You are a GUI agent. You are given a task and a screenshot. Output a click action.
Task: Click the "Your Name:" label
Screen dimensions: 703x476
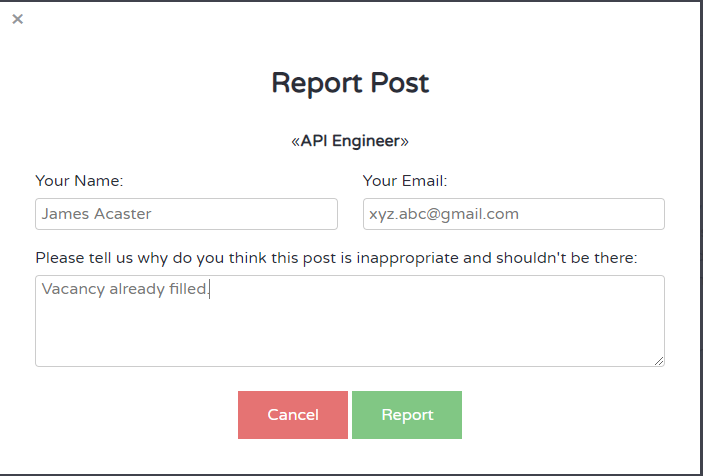click(79, 181)
